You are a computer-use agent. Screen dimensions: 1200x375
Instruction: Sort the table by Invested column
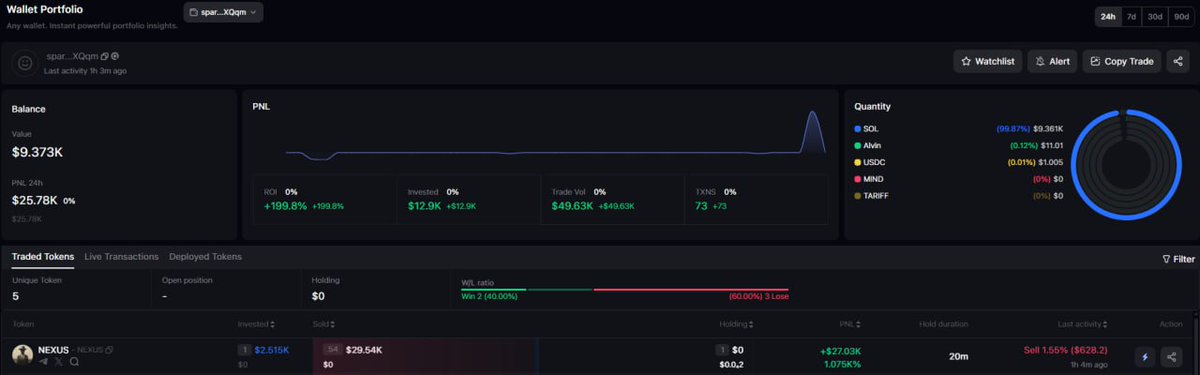[256, 324]
